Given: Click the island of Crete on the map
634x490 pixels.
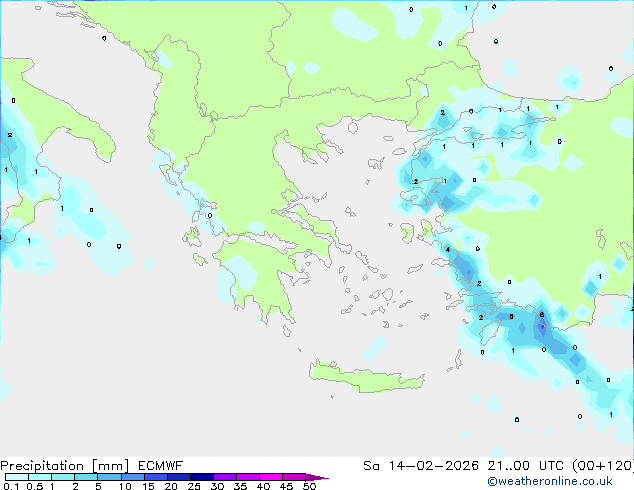Looking at the screenshot, I should pos(366,376).
